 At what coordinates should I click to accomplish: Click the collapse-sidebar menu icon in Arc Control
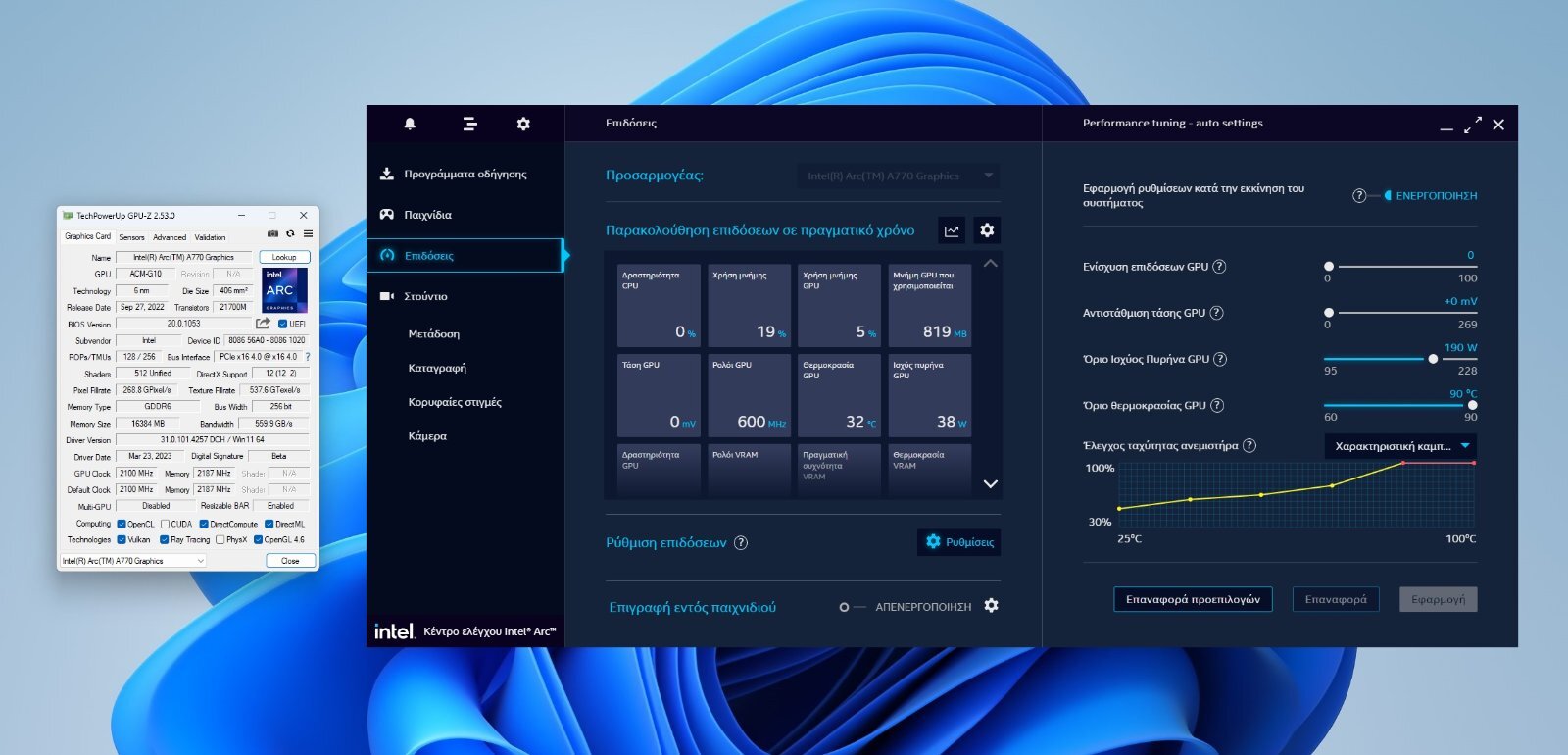[x=469, y=124]
